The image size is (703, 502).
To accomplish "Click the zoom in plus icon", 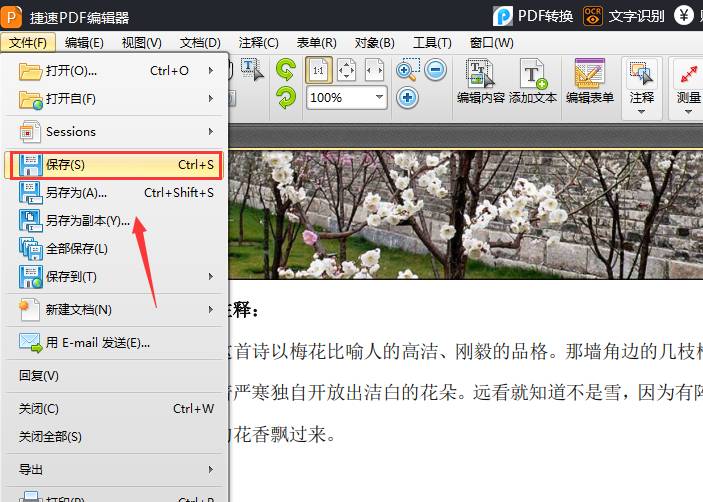I will (407, 97).
